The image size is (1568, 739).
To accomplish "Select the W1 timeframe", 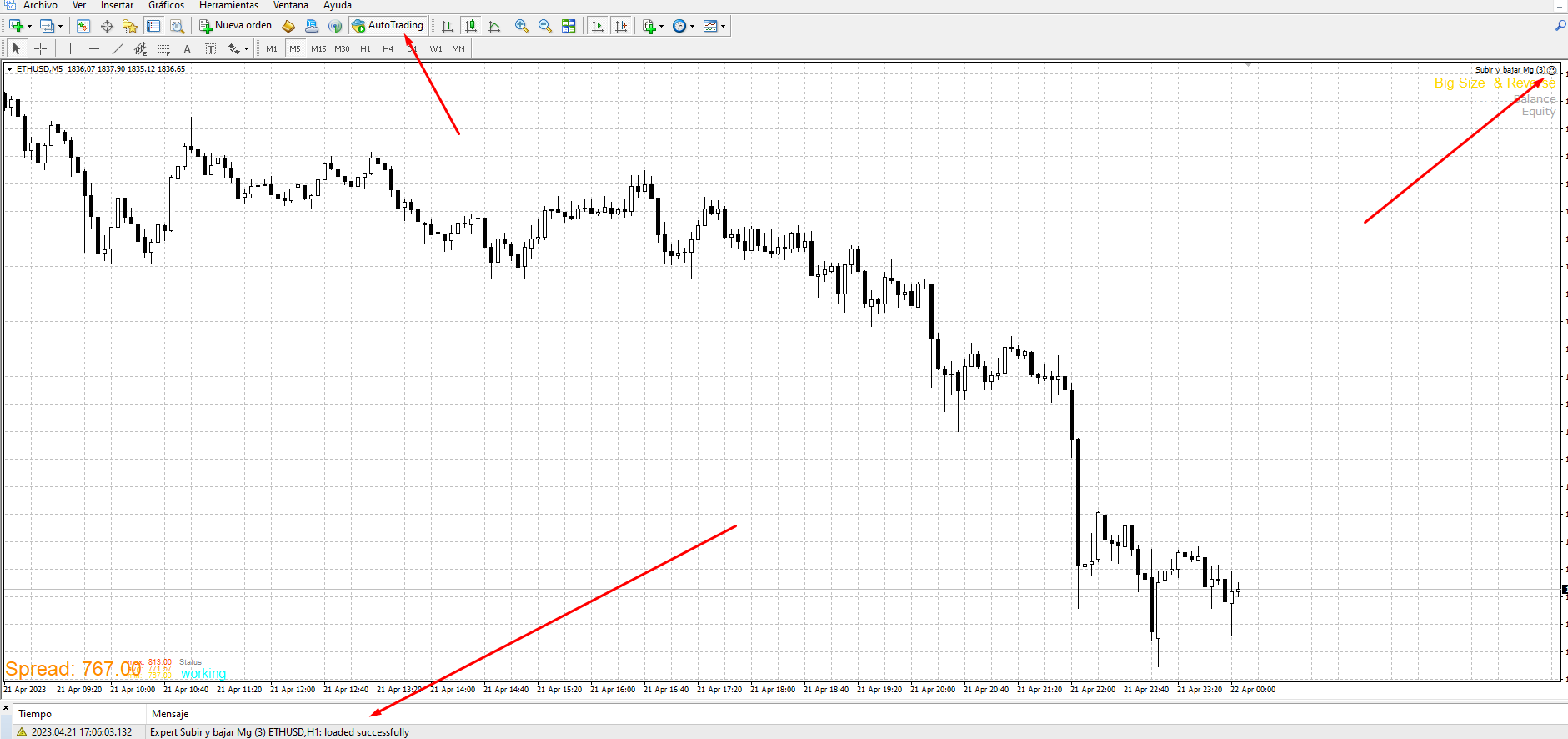I will point(436,48).
